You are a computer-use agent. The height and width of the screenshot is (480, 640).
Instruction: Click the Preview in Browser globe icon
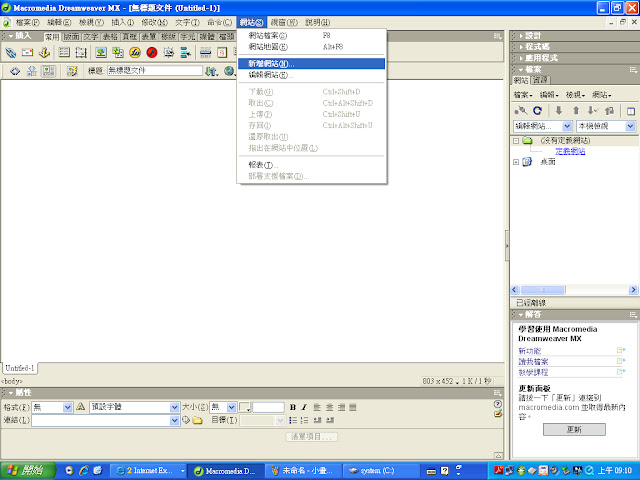click(229, 71)
